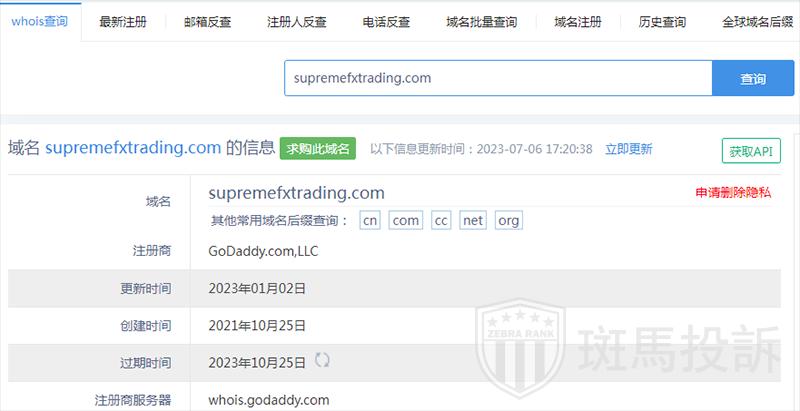The width and height of the screenshot is (800, 411).
Task: Open the whois查询 tab
Action: pyautogui.click(x=40, y=22)
